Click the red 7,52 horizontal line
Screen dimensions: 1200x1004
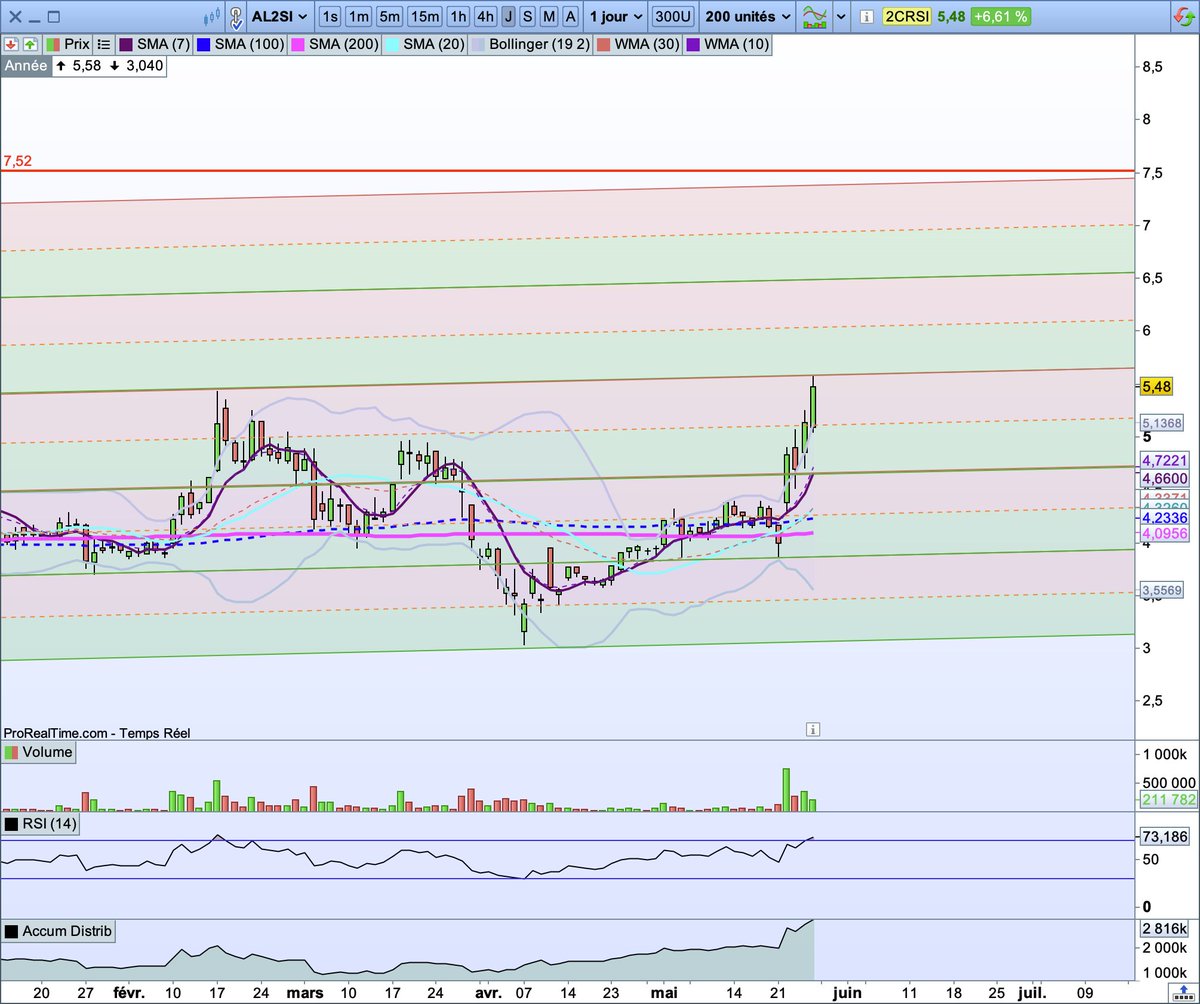click(567, 171)
